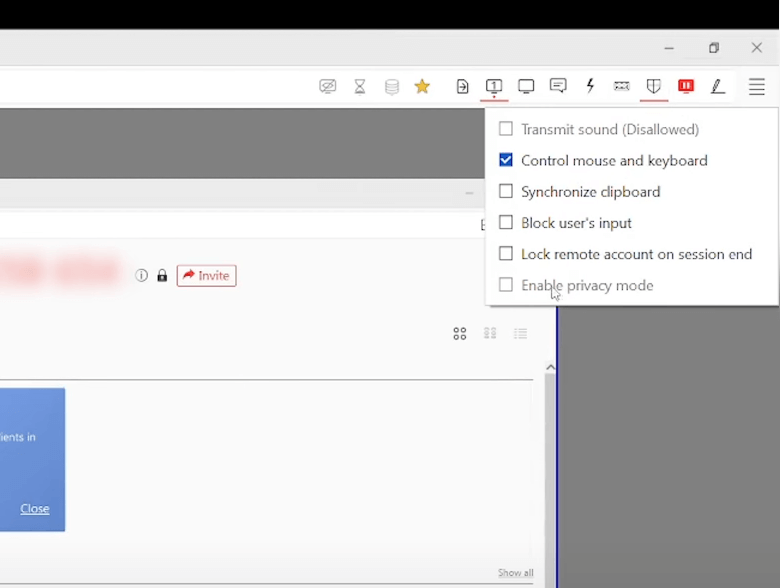780x588 pixels.
Task: Switch to the four-dot tile view
Action: point(460,334)
